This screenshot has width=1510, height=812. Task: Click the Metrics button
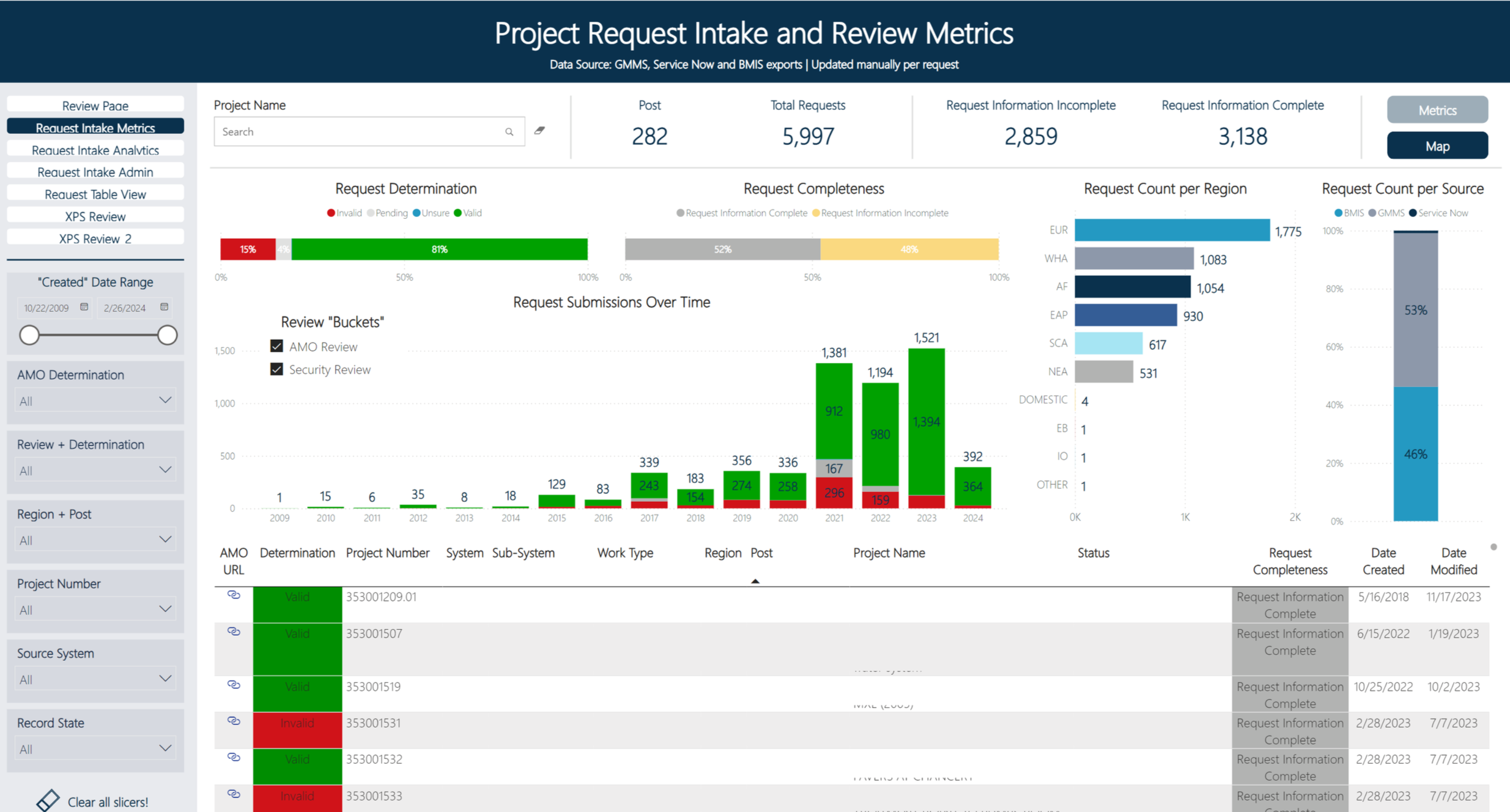pyautogui.click(x=1437, y=110)
